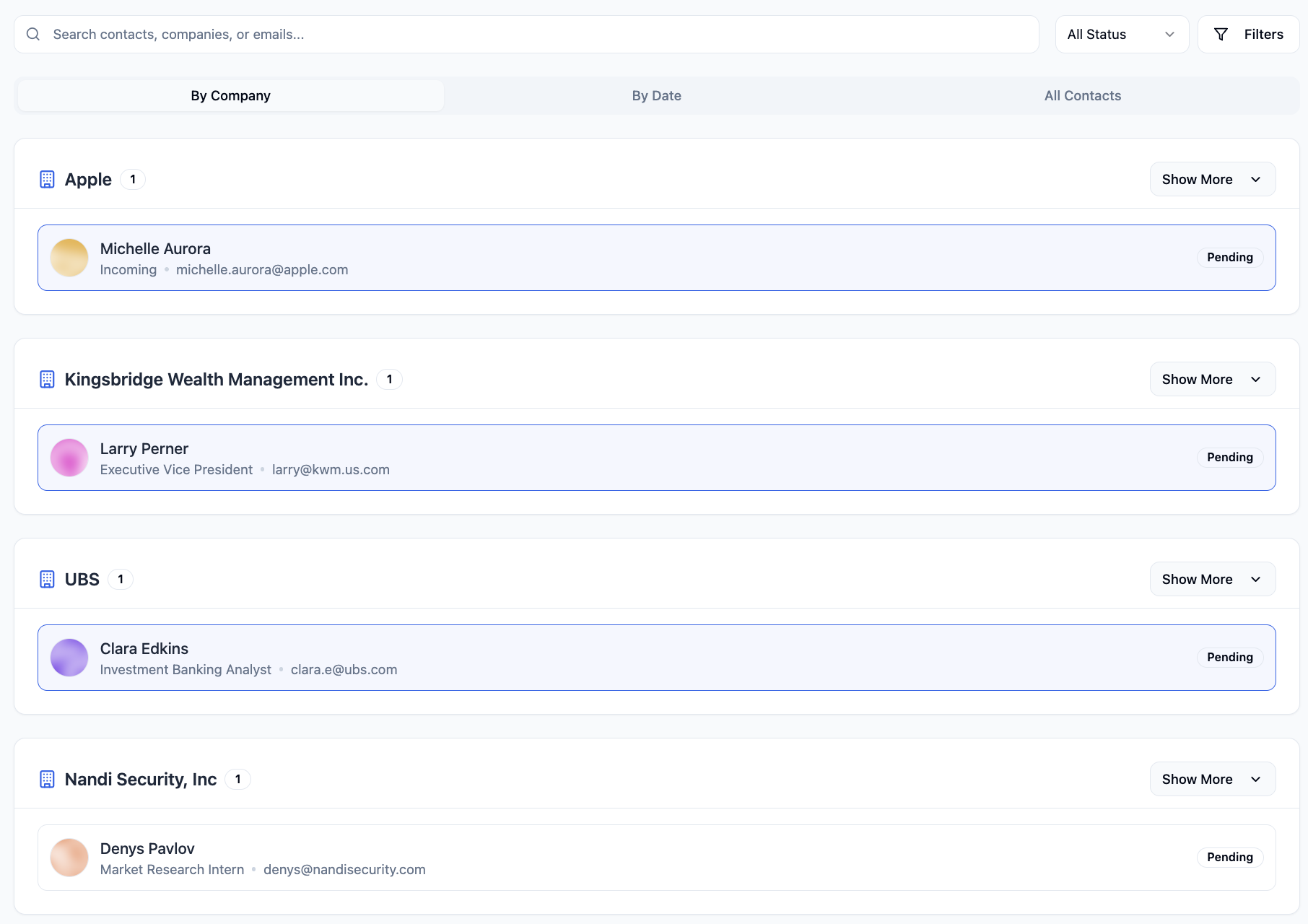The width and height of the screenshot is (1308, 924).
Task: Click the michelle.aurora@apple.com email
Action: click(x=262, y=269)
